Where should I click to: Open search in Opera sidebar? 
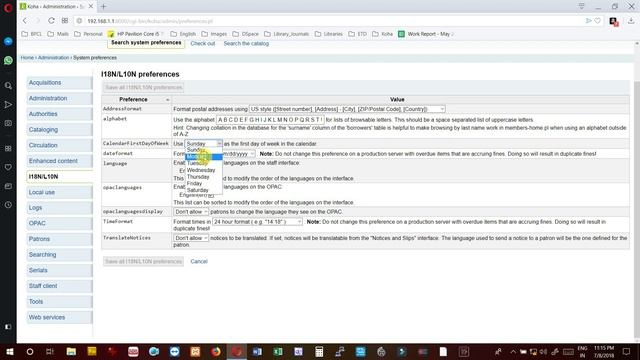tap(8, 86)
